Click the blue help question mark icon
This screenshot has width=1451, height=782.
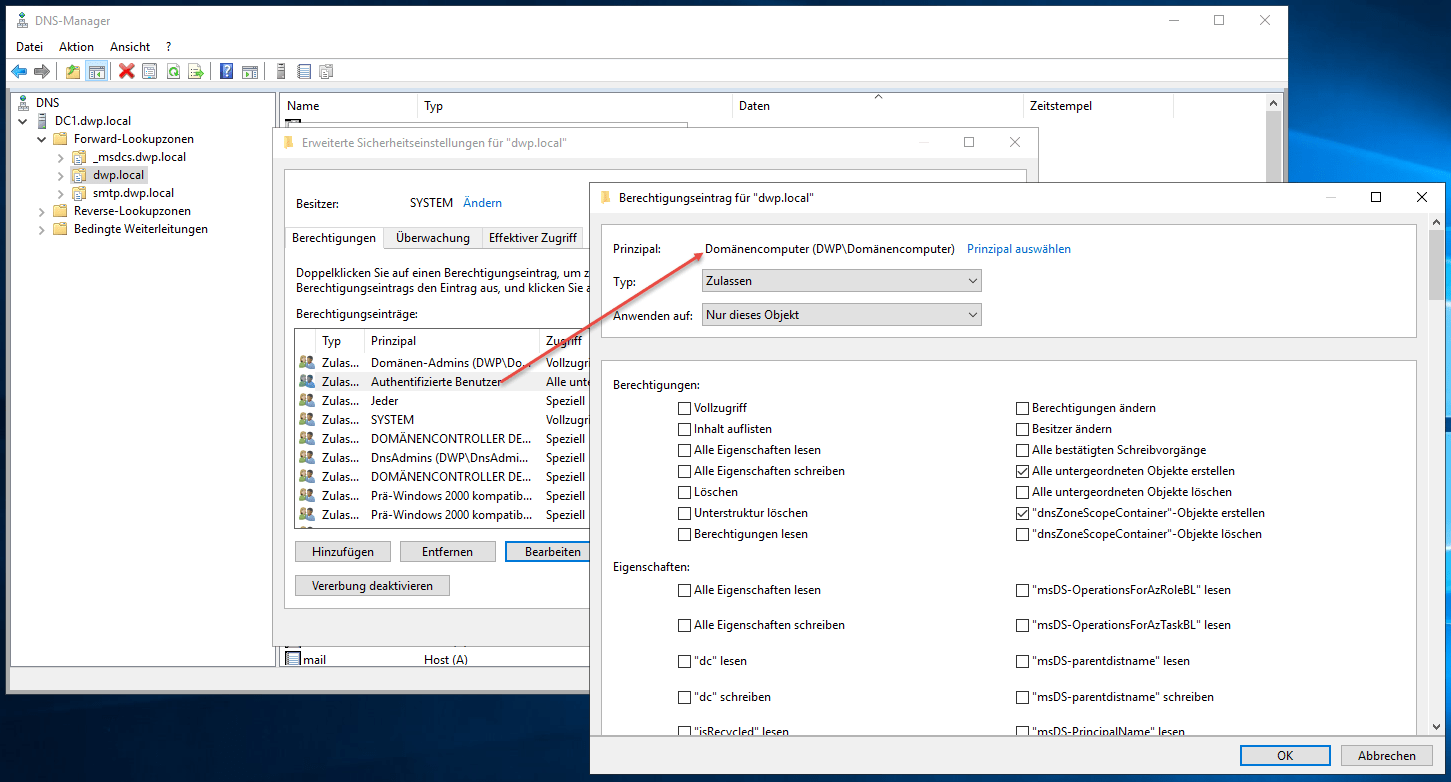pos(227,71)
